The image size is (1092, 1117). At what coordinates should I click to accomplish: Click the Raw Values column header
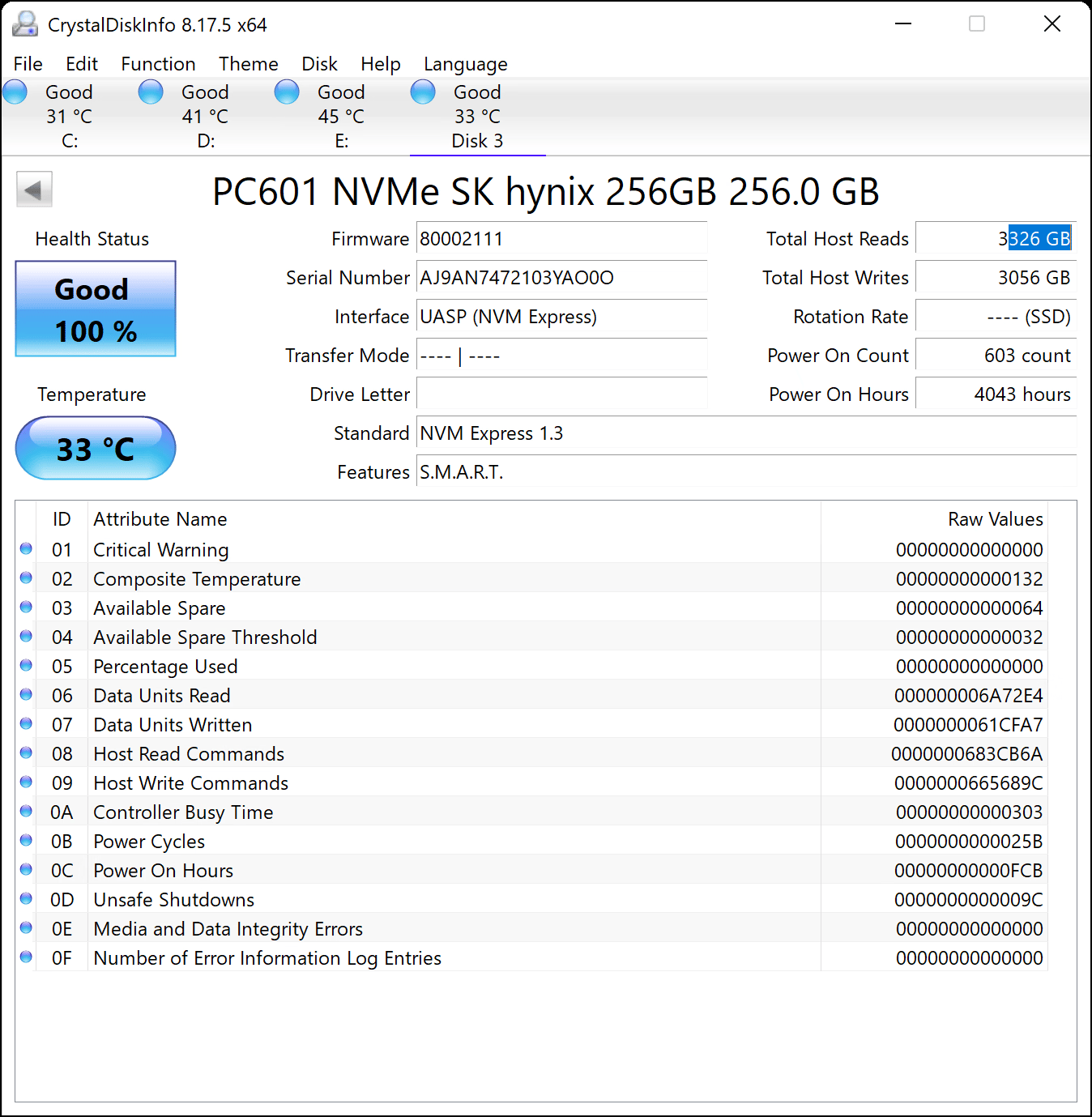934,519
